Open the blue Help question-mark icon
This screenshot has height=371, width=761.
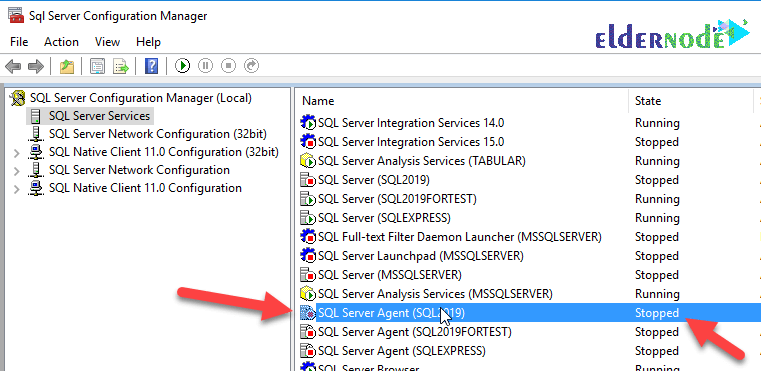151,66
